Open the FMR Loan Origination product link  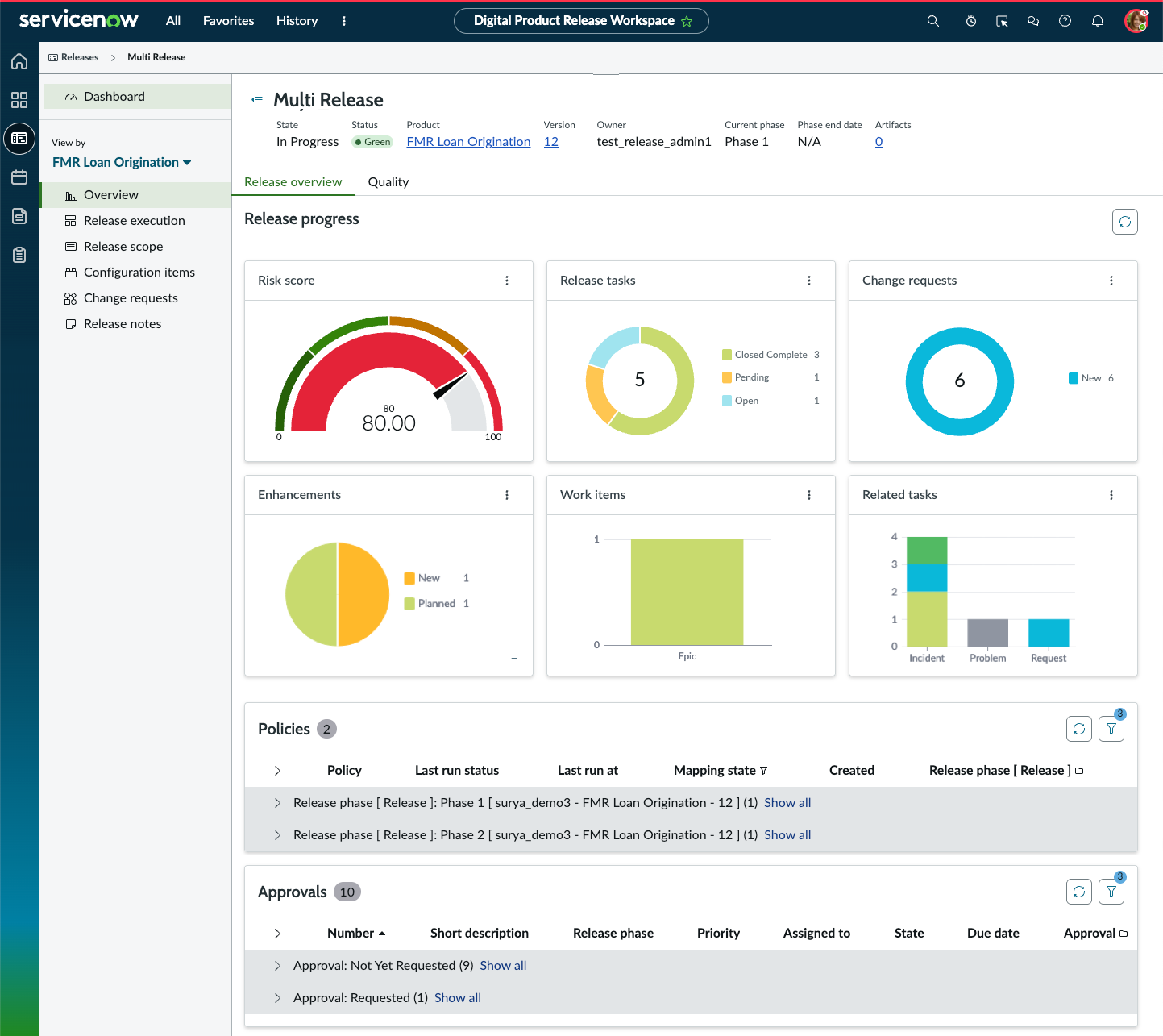[468, 142]
